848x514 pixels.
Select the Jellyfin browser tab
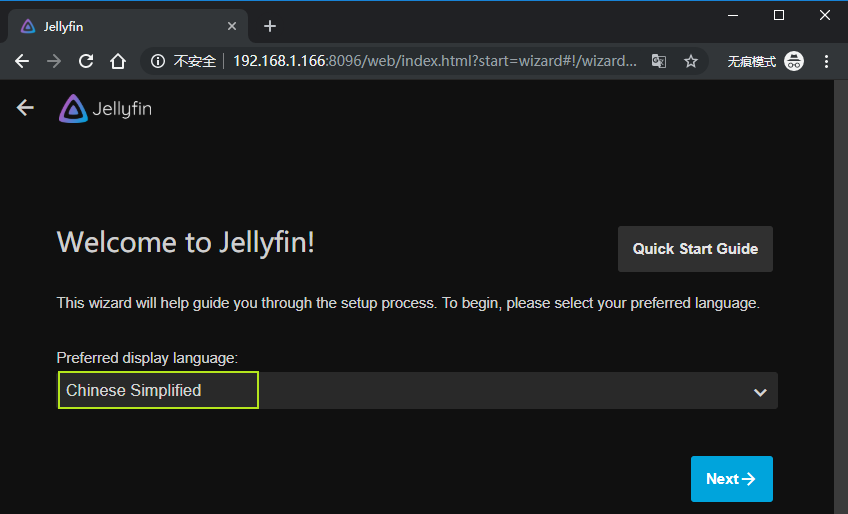(120, 26)
